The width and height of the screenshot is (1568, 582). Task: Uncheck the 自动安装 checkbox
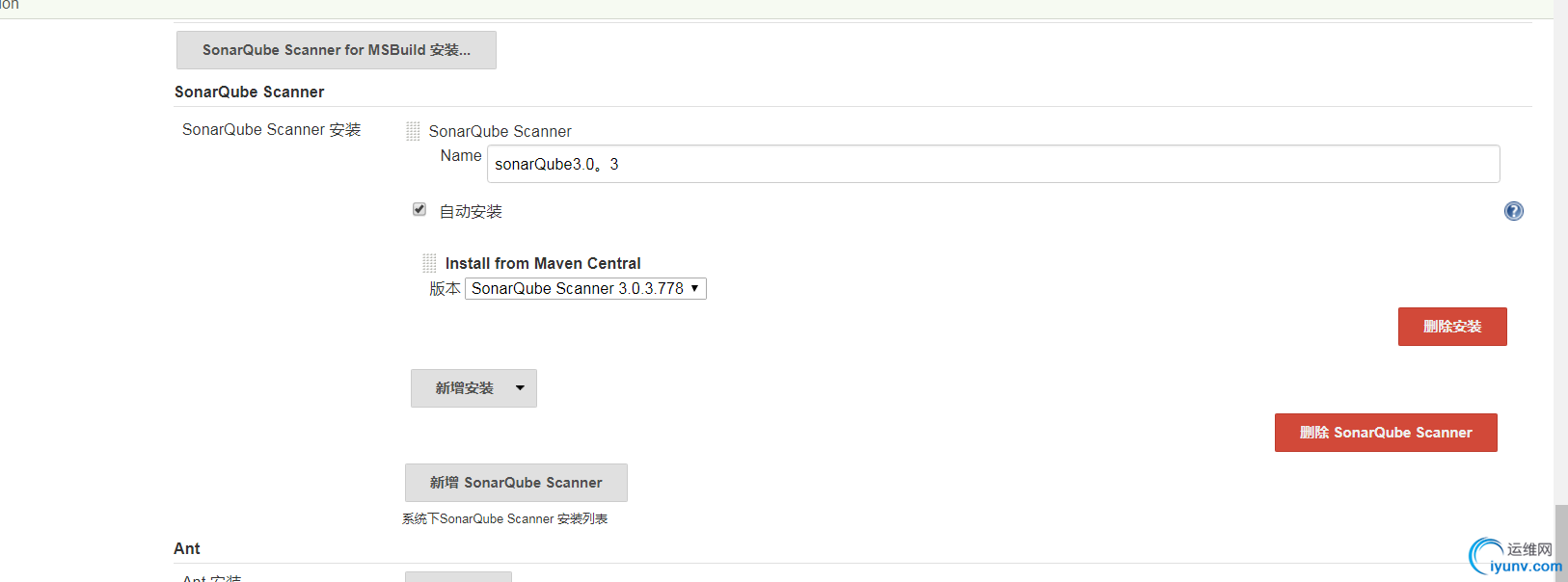click(x=419, y=209)
